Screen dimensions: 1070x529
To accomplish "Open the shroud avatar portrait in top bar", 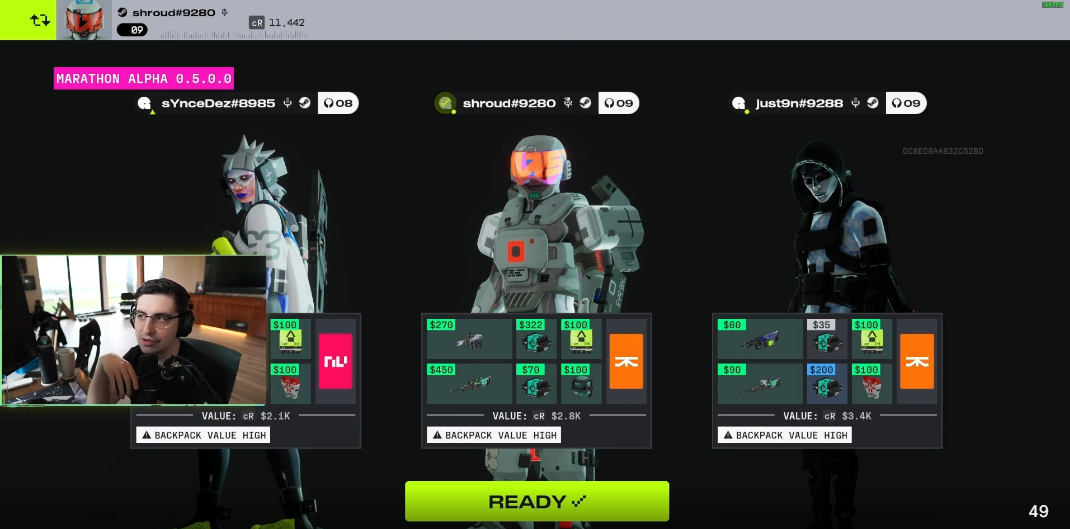I will 84,20.
